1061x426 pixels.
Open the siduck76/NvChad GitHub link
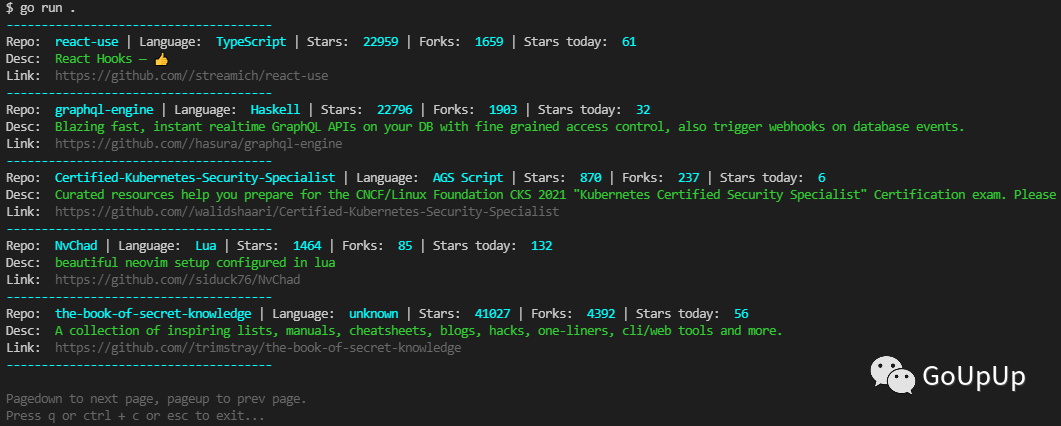177,280
